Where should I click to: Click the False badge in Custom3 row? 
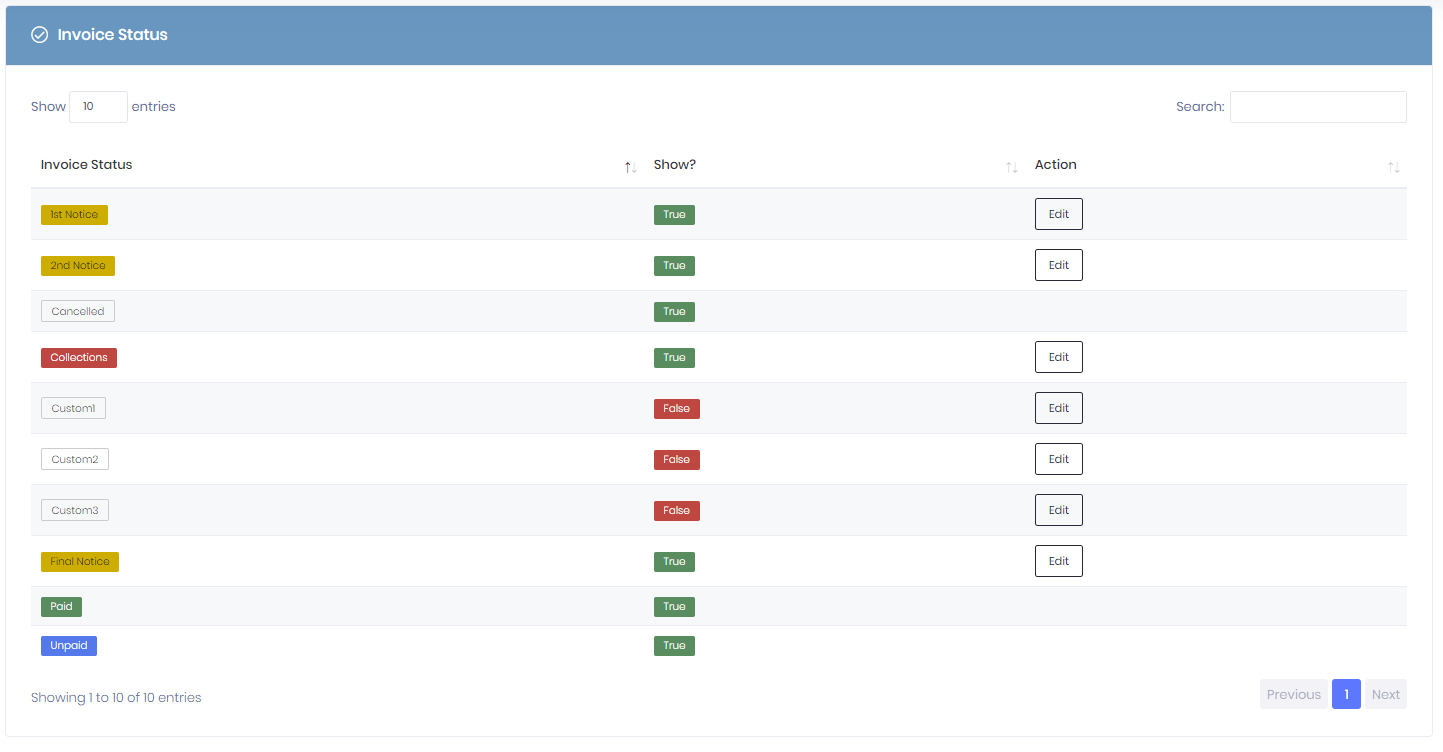coord(677,511)
